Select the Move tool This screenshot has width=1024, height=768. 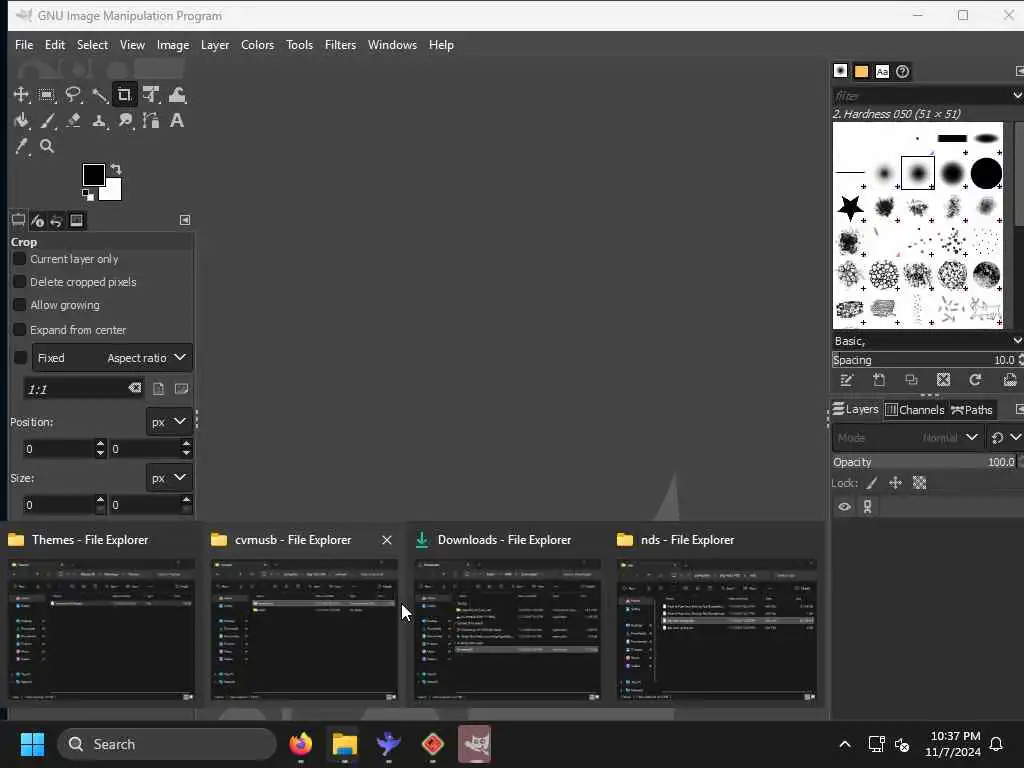click(21, 95)
